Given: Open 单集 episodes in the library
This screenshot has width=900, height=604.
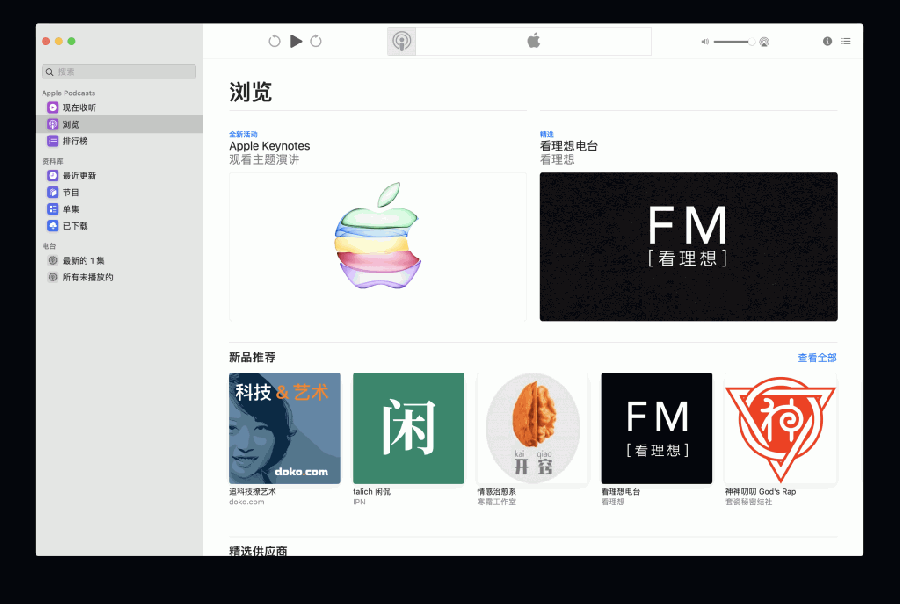Looking at the screenshot, I should [x=119, y=209].
